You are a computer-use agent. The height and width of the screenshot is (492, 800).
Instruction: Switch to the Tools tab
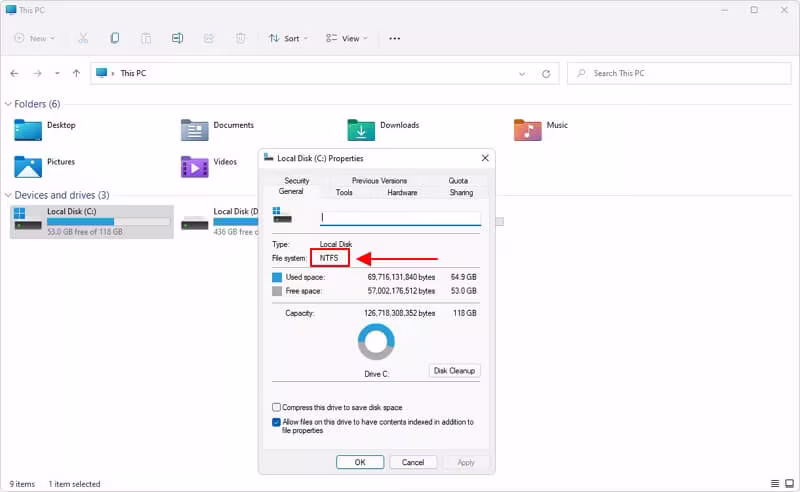[x=344, y=192]
